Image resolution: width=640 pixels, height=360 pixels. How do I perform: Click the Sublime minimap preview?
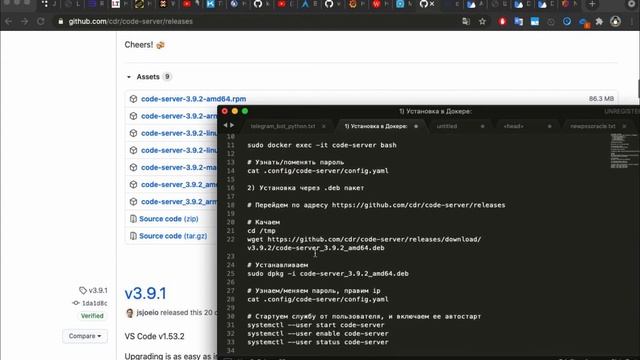624,151
